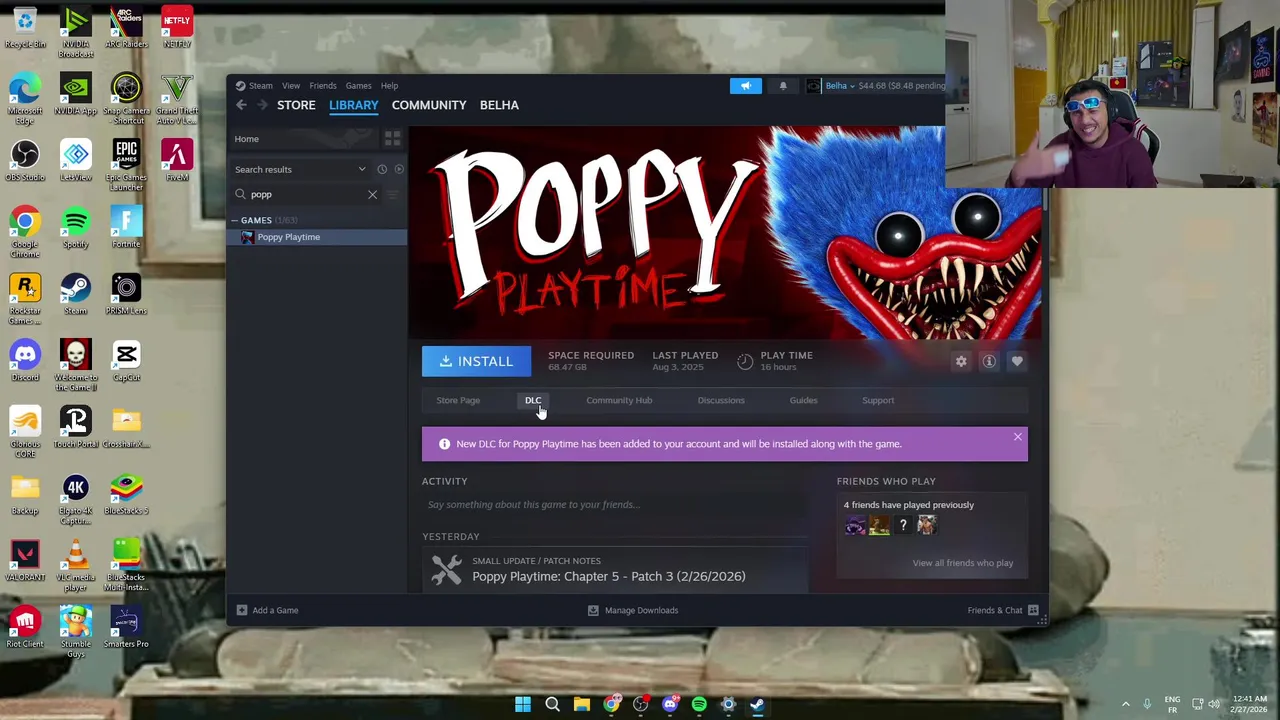Open the Store Page tab
The height and width of the screenshot is (720, 1280).
[458, 400]
